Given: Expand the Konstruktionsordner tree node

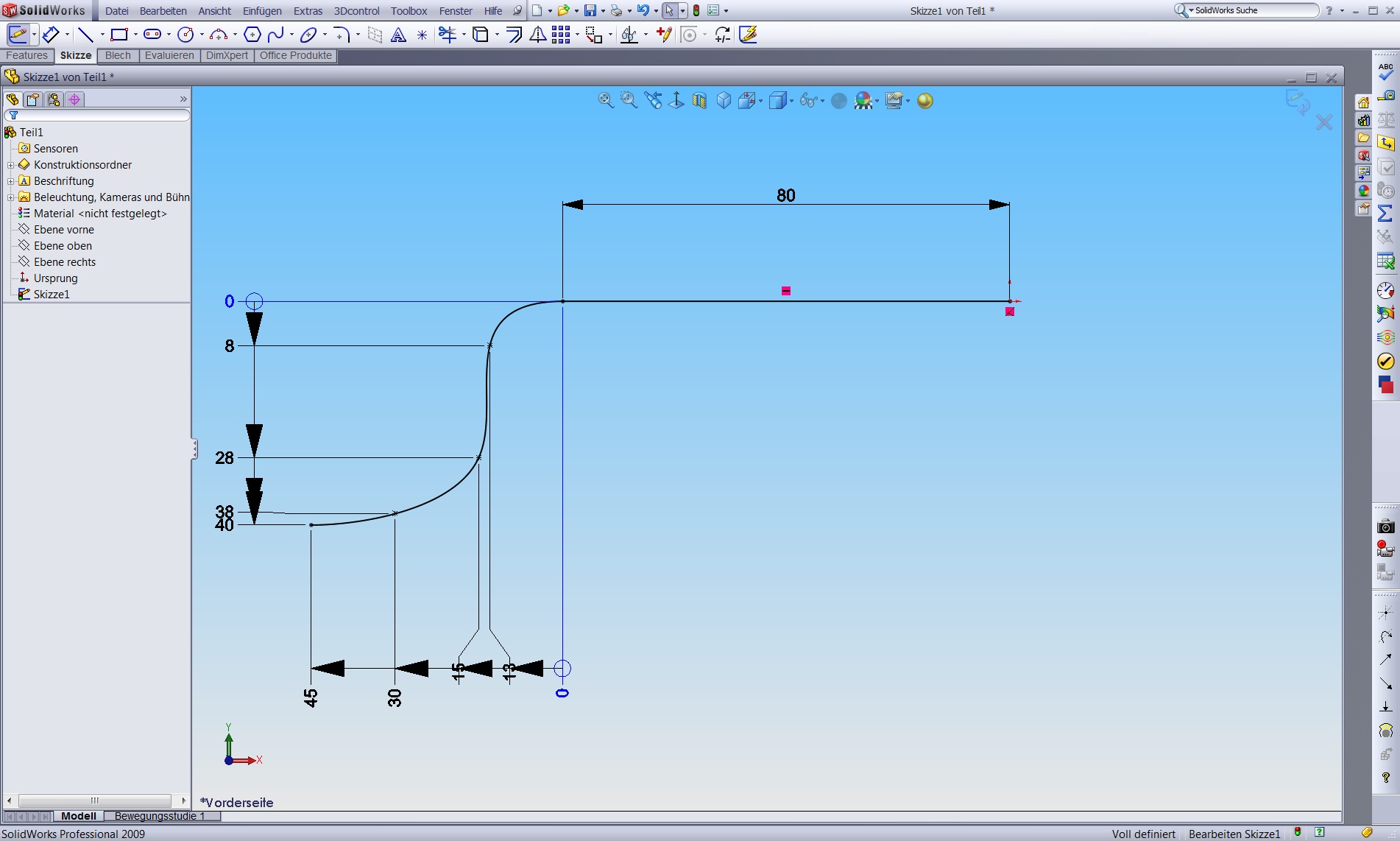Looking at the screenshot, I should (10, 165).
